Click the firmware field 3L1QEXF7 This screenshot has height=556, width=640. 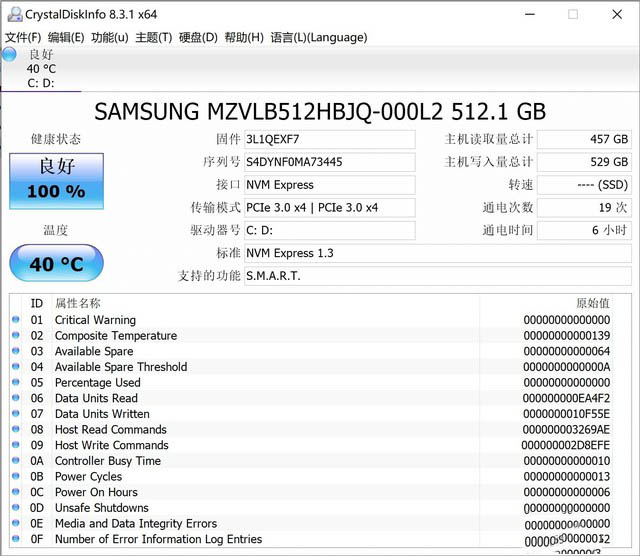pos(329,139)
